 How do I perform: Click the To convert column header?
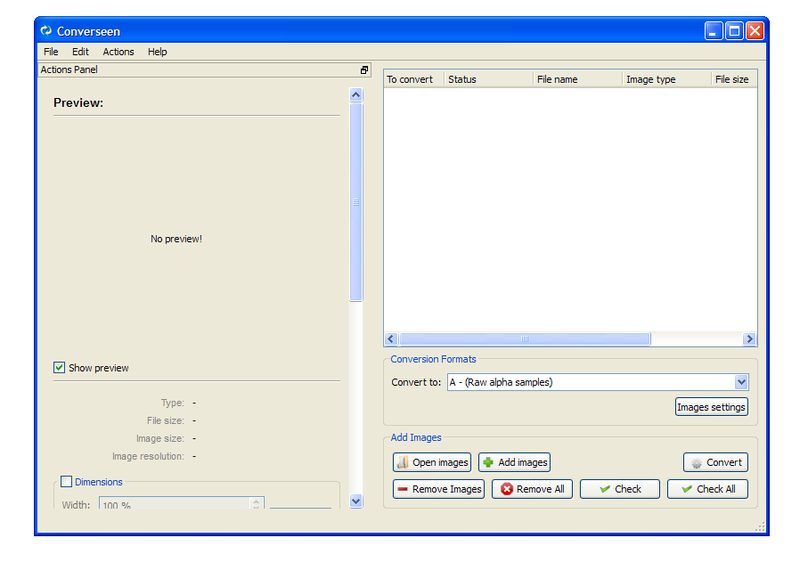(x=414, y=80)
